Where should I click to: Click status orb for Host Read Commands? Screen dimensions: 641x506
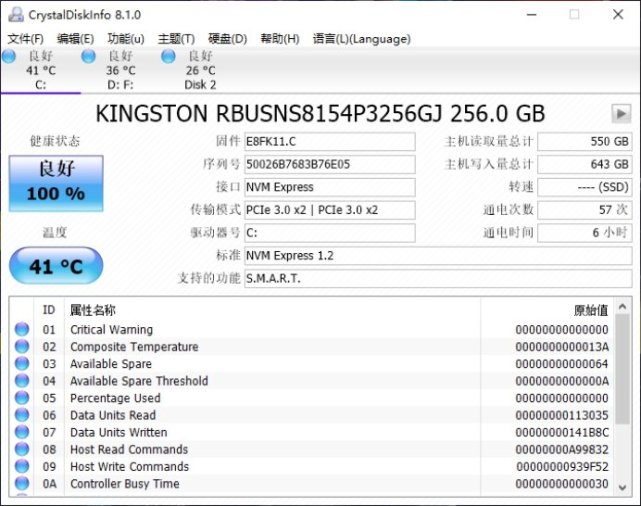[22, 449]
